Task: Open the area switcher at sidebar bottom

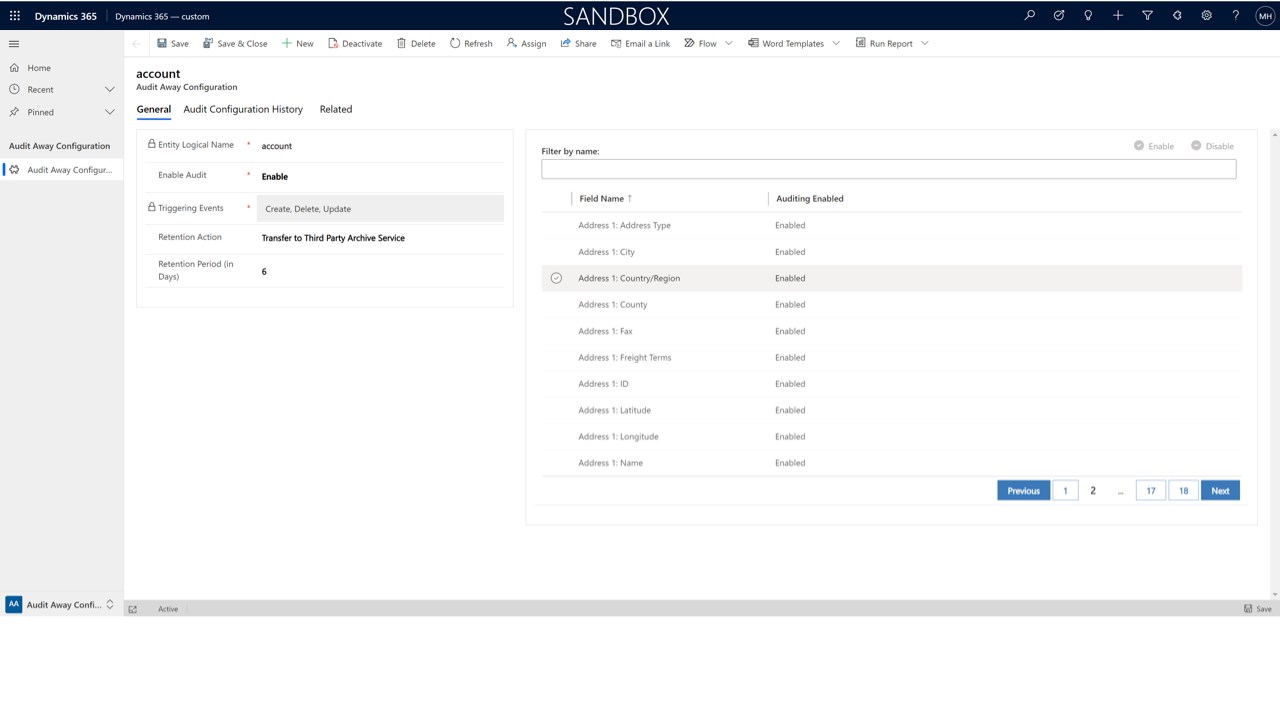Action: coord(62,605)
